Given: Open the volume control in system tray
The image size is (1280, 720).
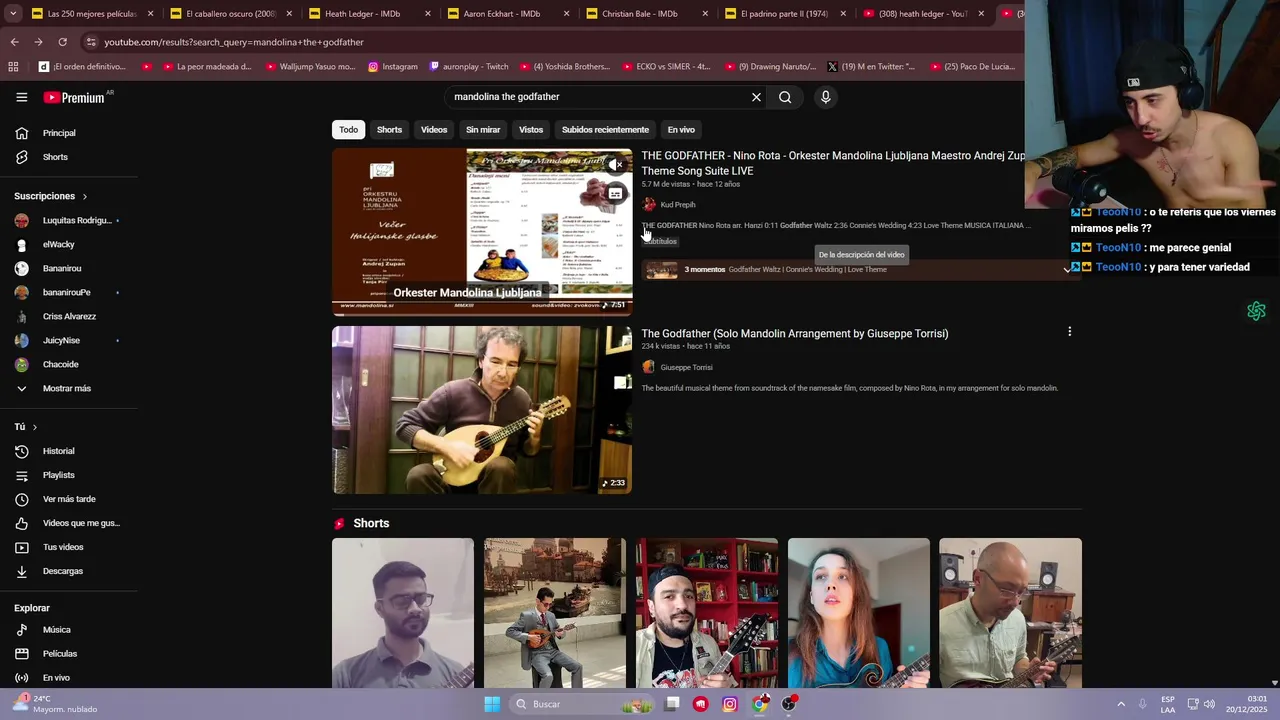Looking at the screenshot, I should coord(1209,704).
